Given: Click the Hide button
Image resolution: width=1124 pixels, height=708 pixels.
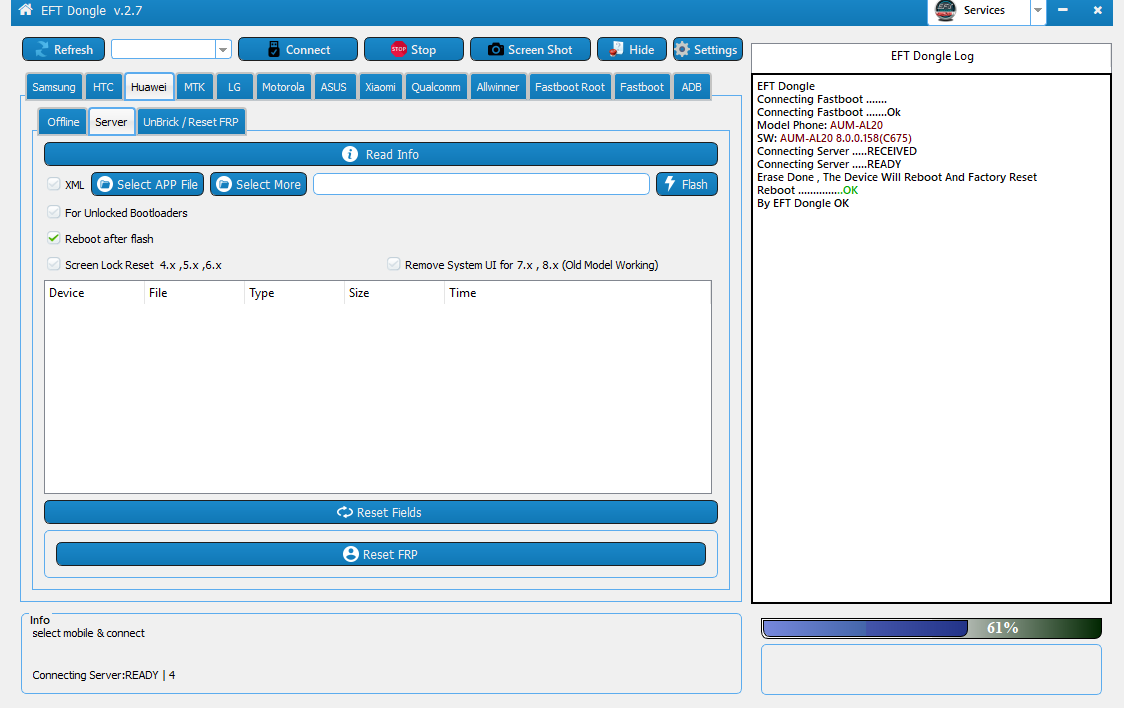Looking at the screenshot, I should pyautogui.click(x=631, y=49).
